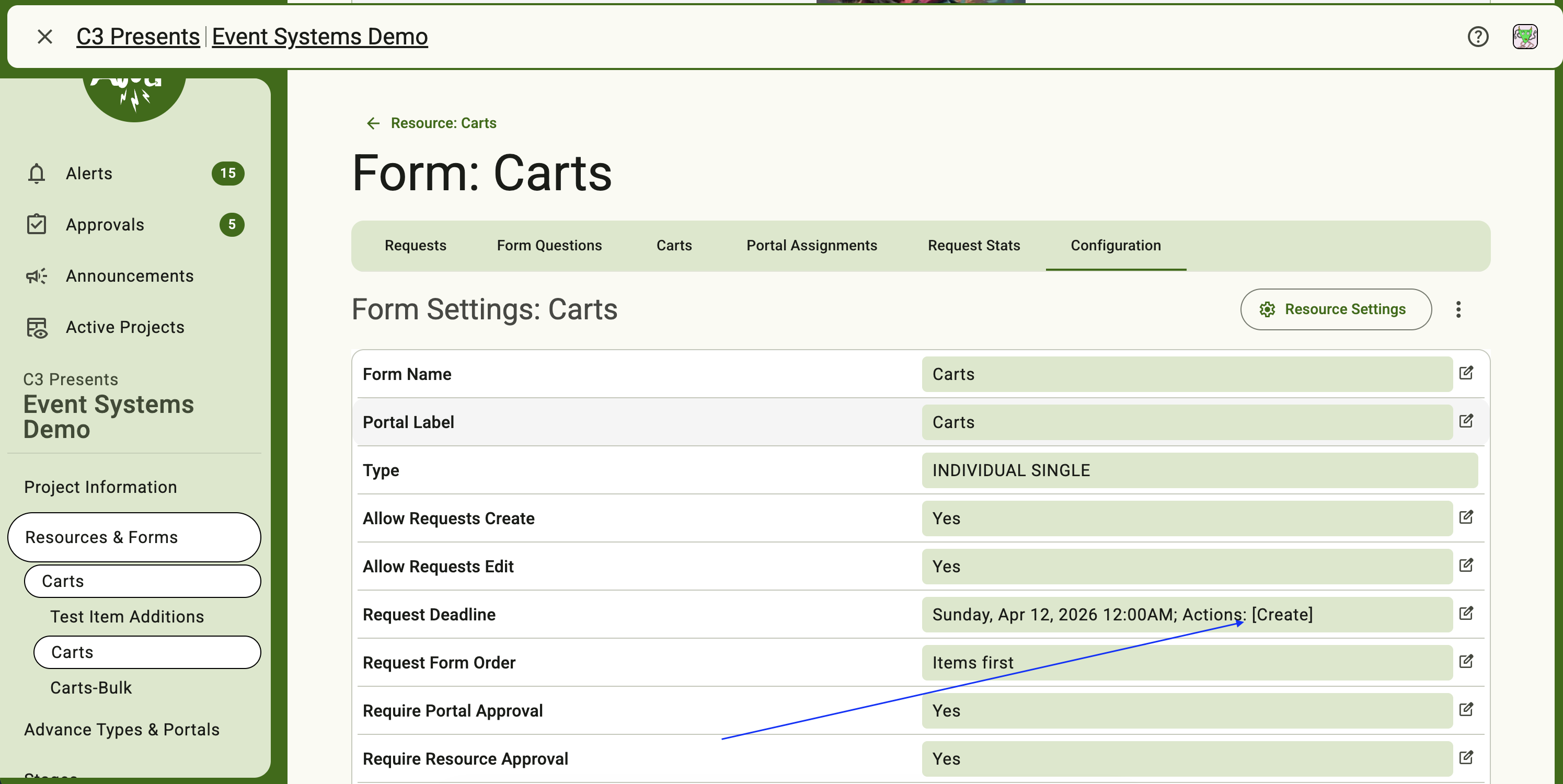1563x784 pixels.
Task: Open the user avatar profile icon
Action: [x=1525, y=37]
